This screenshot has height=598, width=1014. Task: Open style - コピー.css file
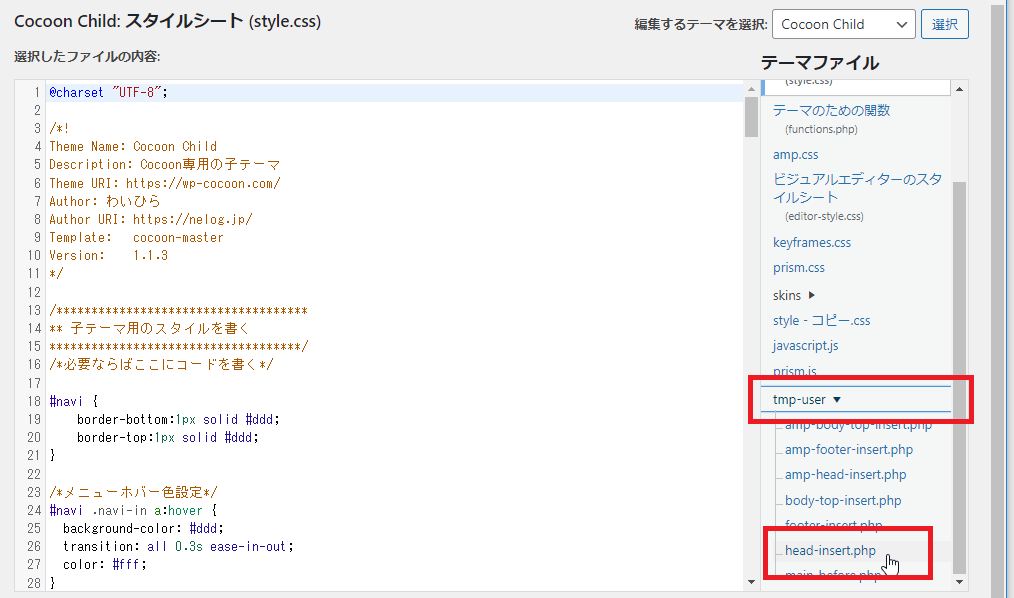pyautogui.click(x=821, y=321)
